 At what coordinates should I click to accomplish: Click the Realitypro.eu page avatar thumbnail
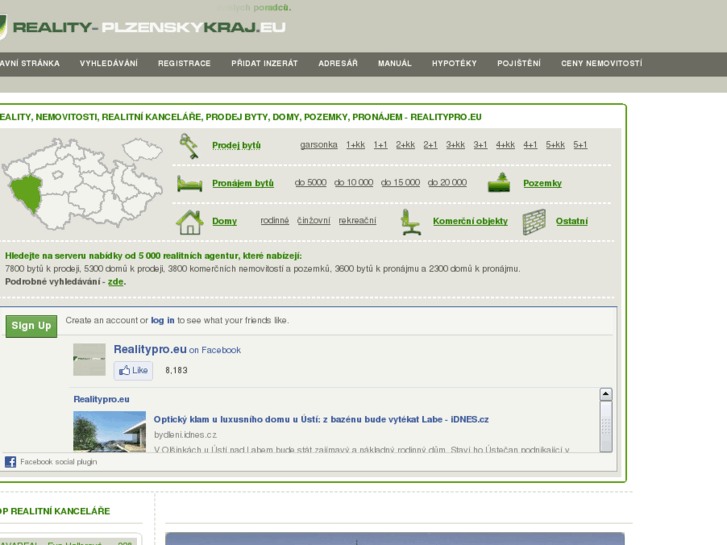pyautogui.click(x=89, y=359)
